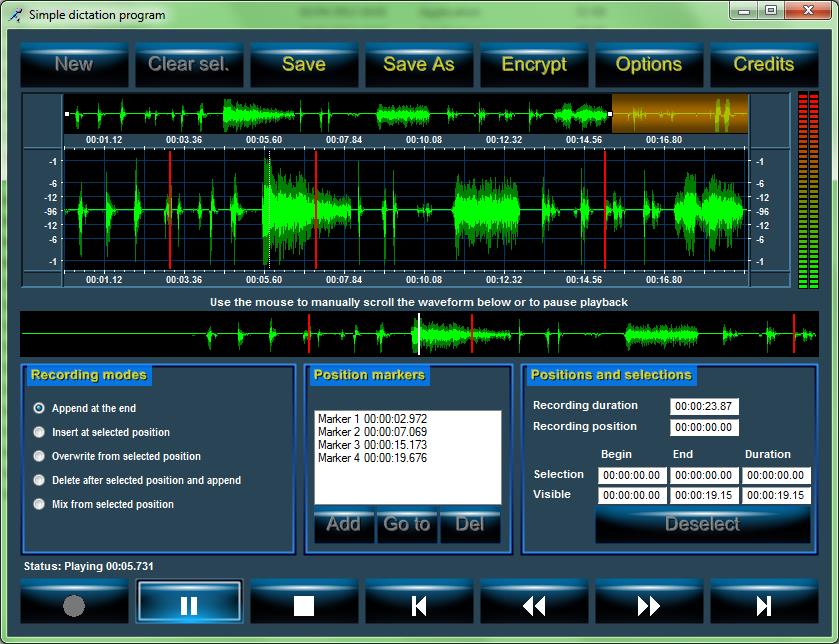Click the Encrypt button

(x=534, y=64)
